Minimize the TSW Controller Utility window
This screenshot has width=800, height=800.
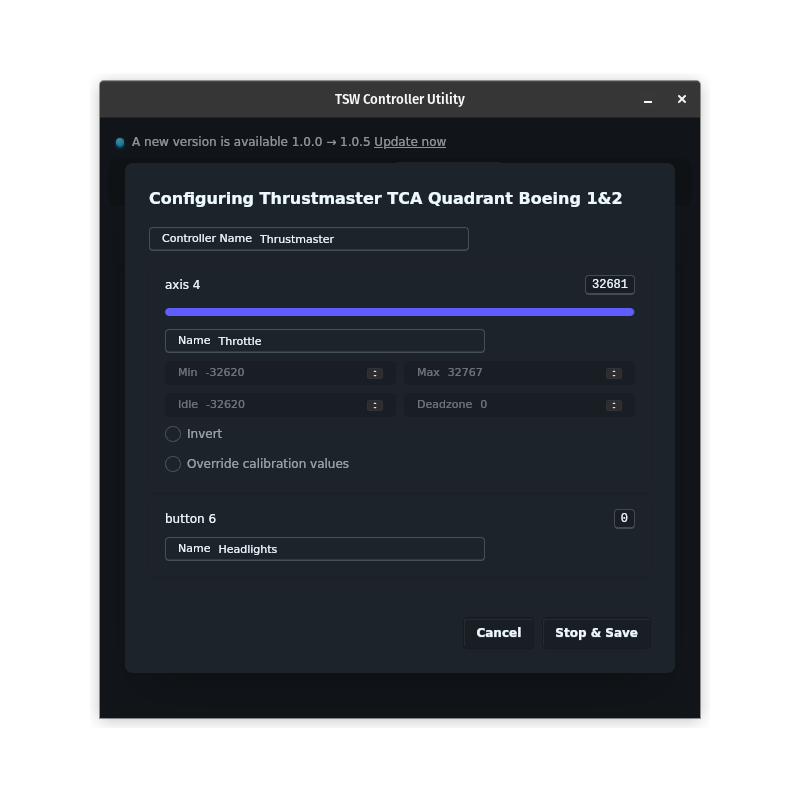[x=648, y=100]
